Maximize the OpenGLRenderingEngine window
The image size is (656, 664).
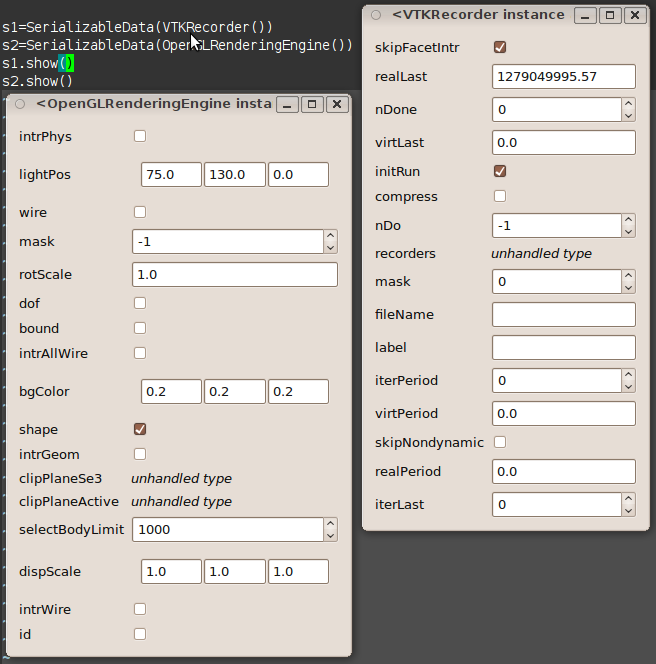coord(311,104)
